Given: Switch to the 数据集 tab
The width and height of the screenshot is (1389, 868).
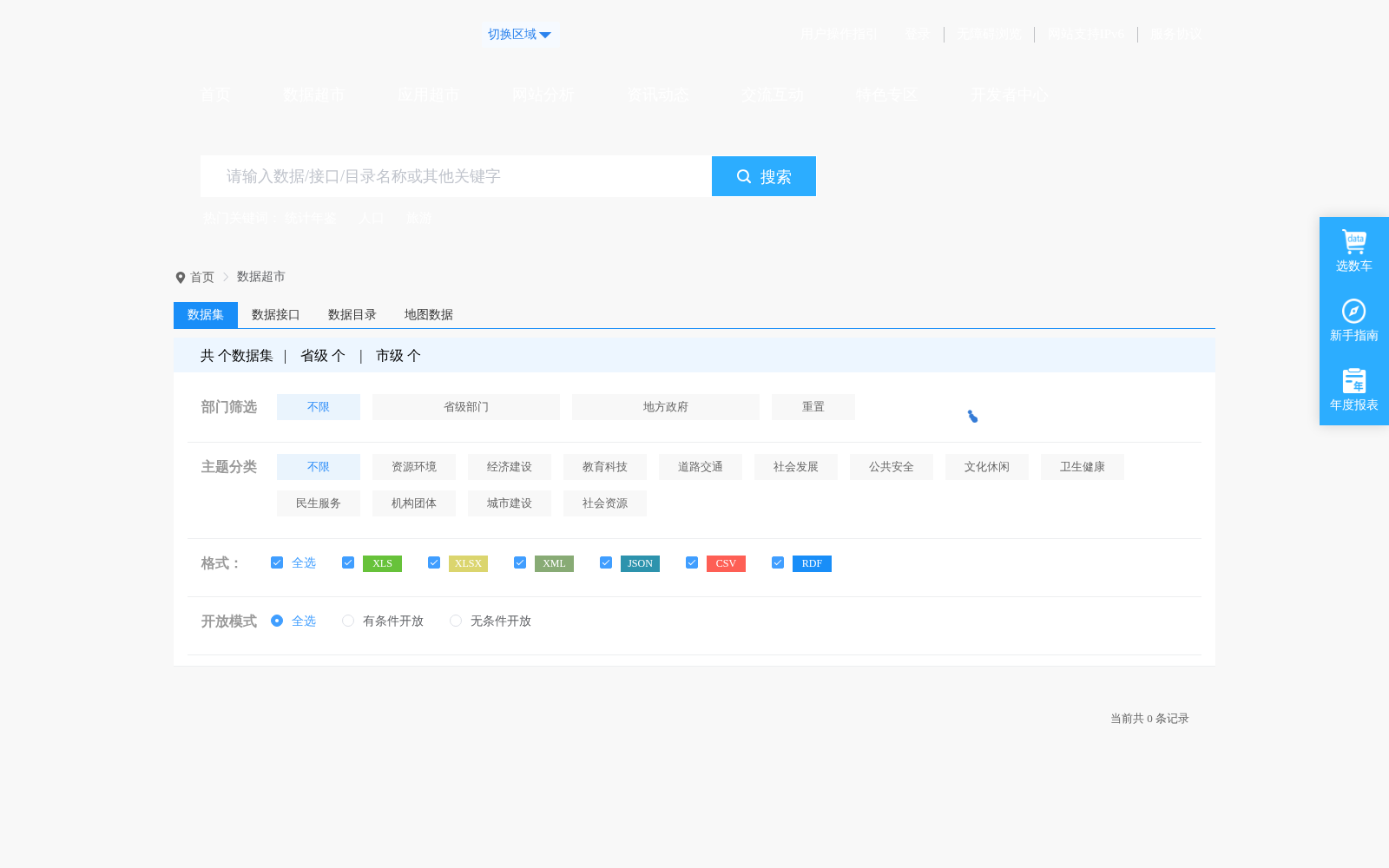Looking at the screenshot, I should click(x=206, y=315).
